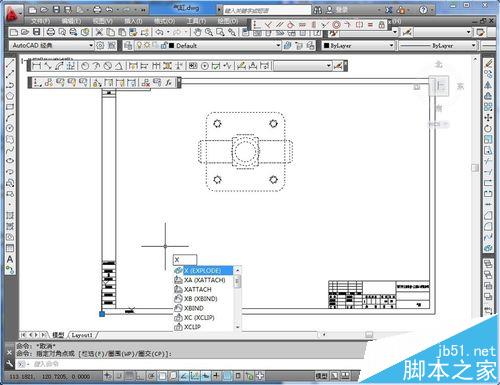Screen dimensions: 500x385
Task: Choose XATTACH from the suggestion list
Action: pos(197,289)
